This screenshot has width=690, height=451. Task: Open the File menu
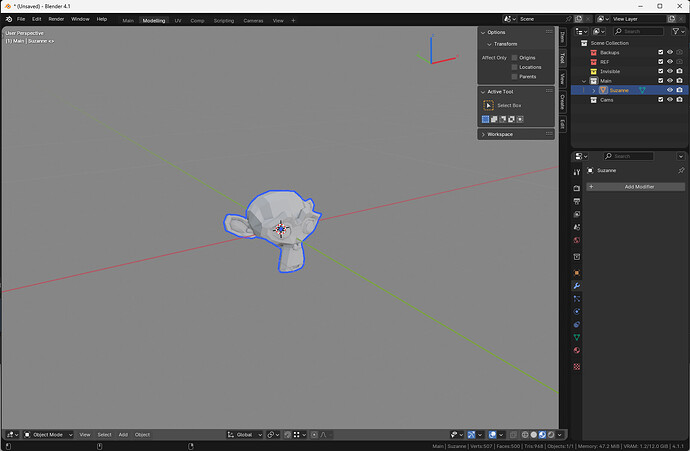point(21,19)
